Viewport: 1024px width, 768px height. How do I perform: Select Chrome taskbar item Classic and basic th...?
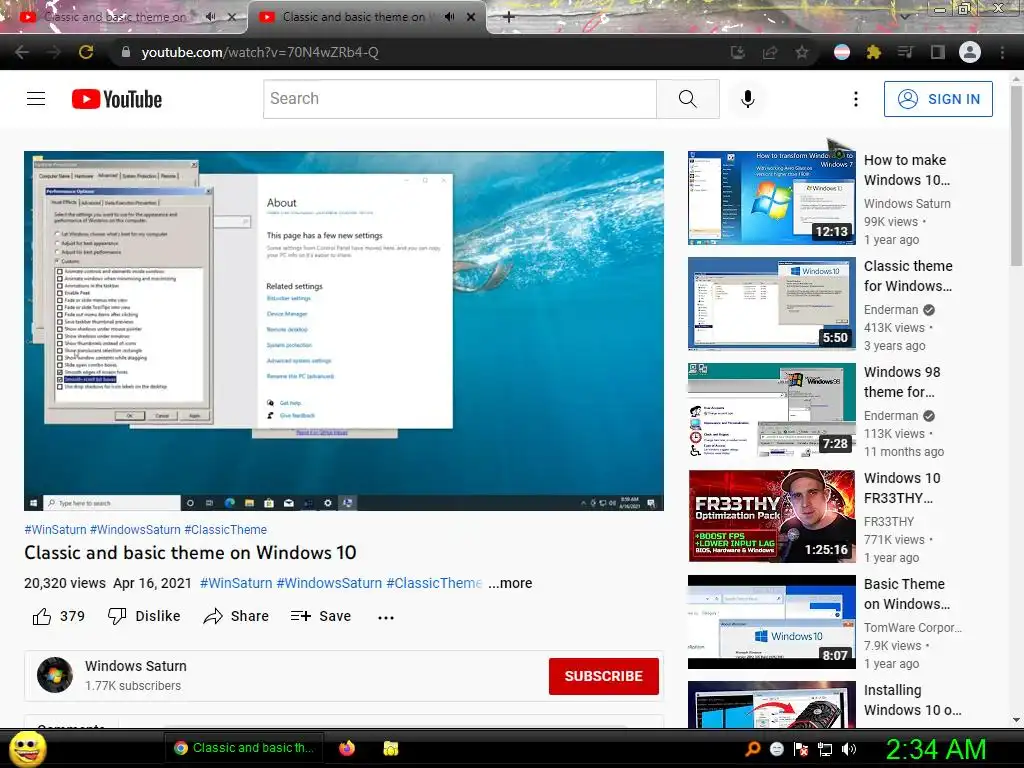pyautogui.click(x=244, y=748)
